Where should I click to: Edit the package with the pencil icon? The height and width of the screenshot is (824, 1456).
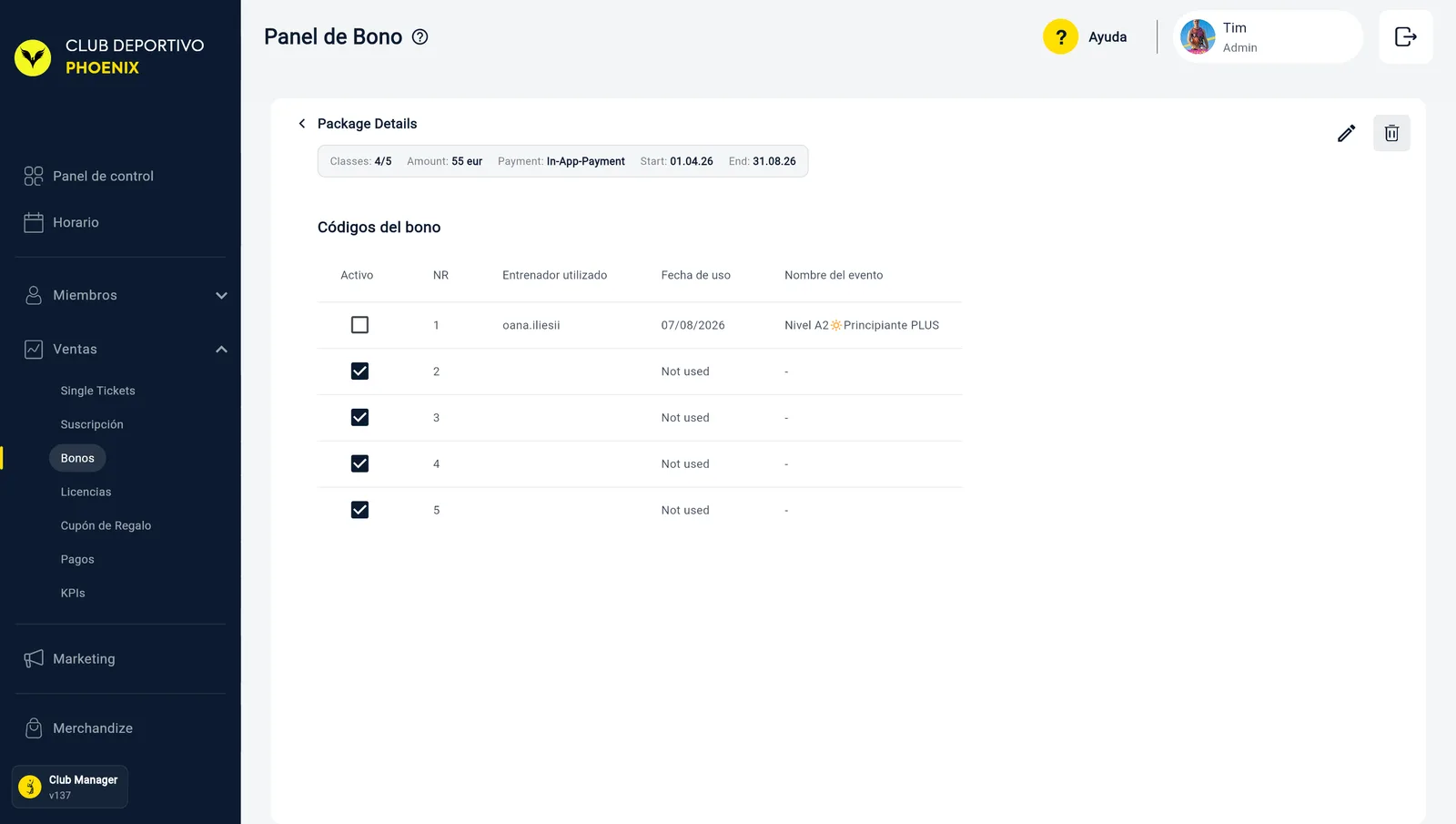pos(1347,134)
